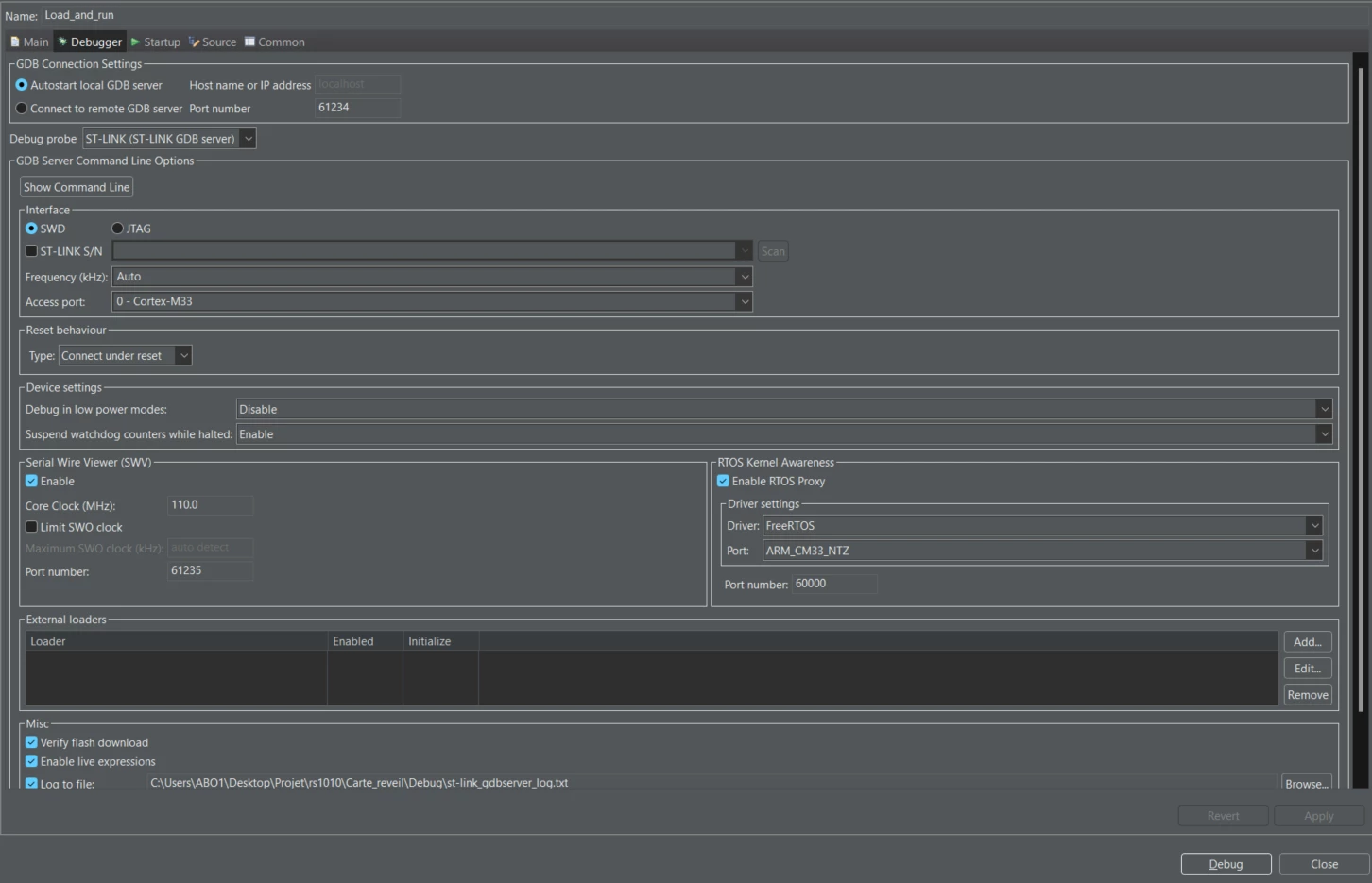
Task: Expand the FreeRTOS Driver dropdown
Action: 1042,526
